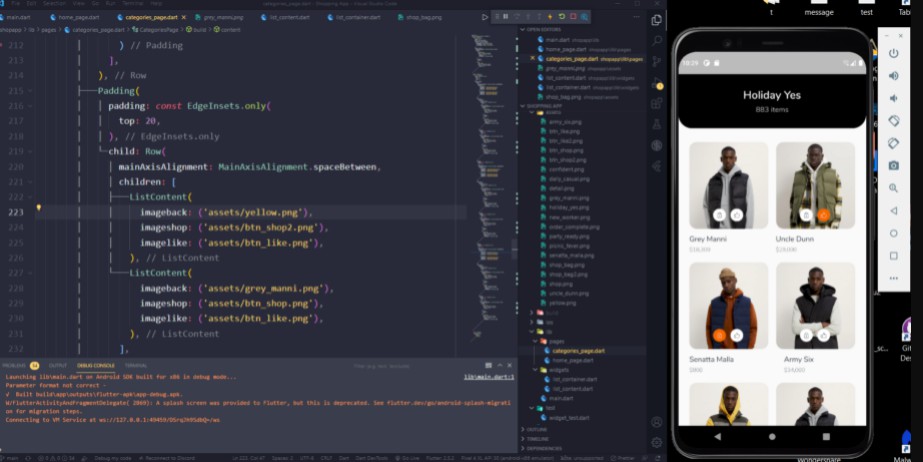Open the Search view in the activity bar
923x462 pixels.
(x=657, y=41)
